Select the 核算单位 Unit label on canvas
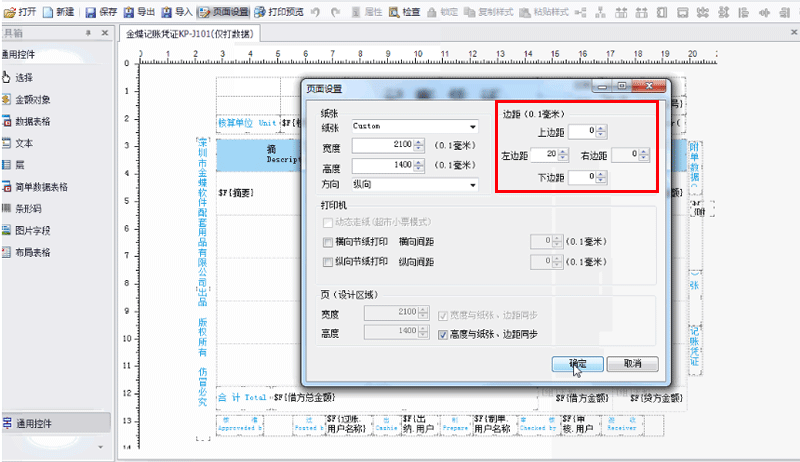800x462 pixels. click(x=247, y=123)
